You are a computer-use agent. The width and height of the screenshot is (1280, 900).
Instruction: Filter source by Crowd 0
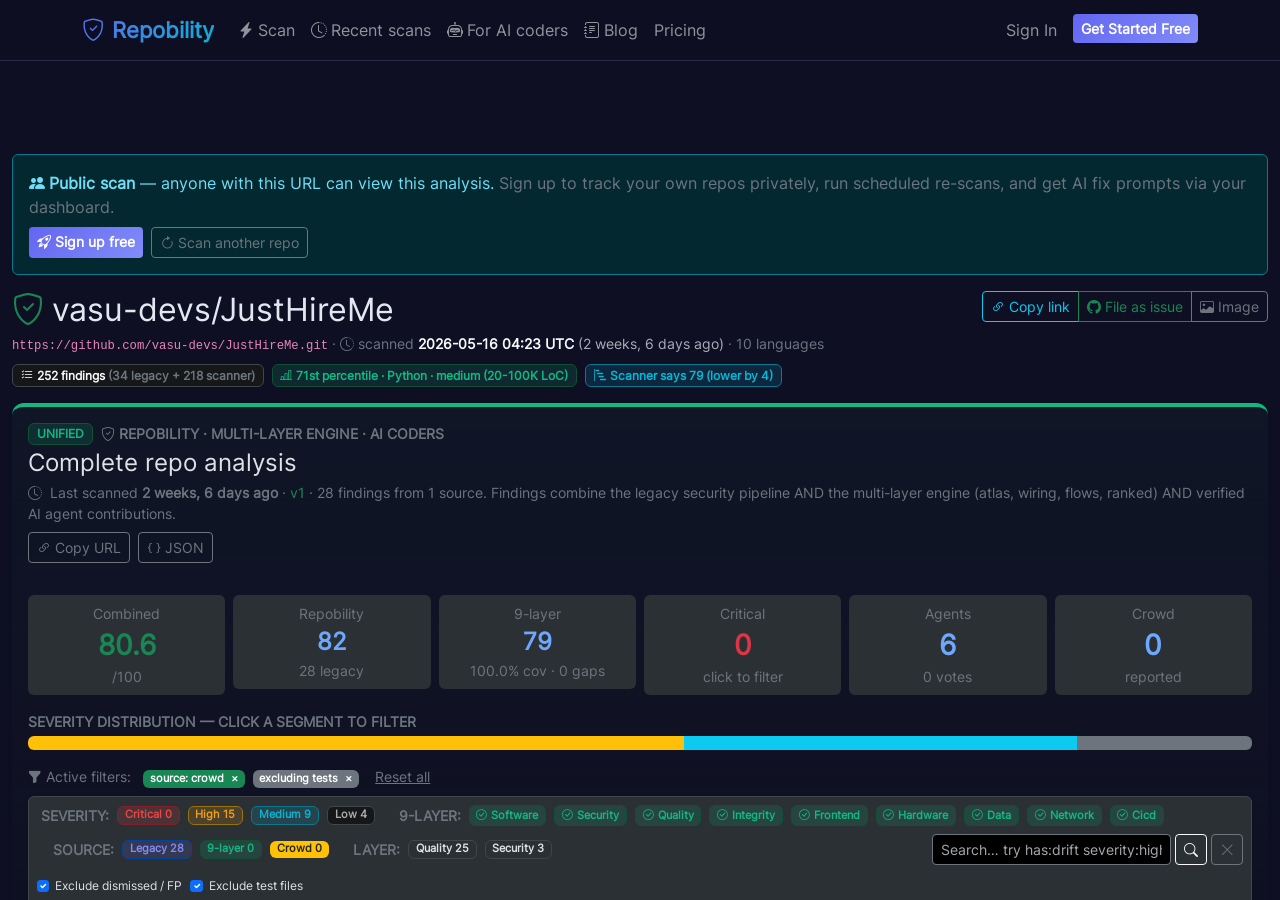click(x=299, y=849)
